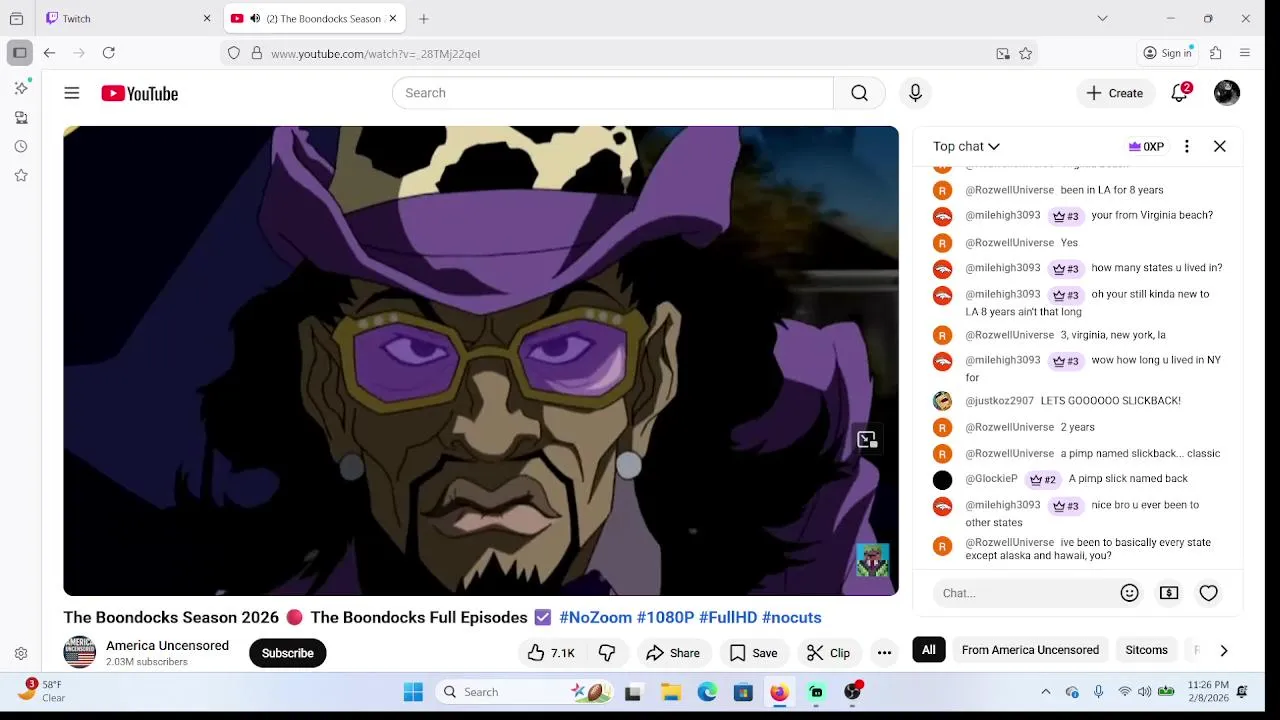1280x720 pixels.
Task: Open the #NoZoom hashtag link
Action: [x=595, y=618]
